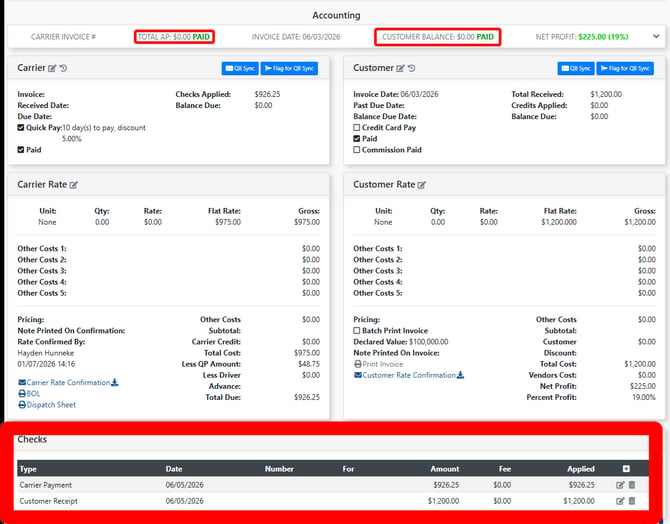Check Batch Print Invoice option
The width and height of the screenshot is (670, 524).
356,330
